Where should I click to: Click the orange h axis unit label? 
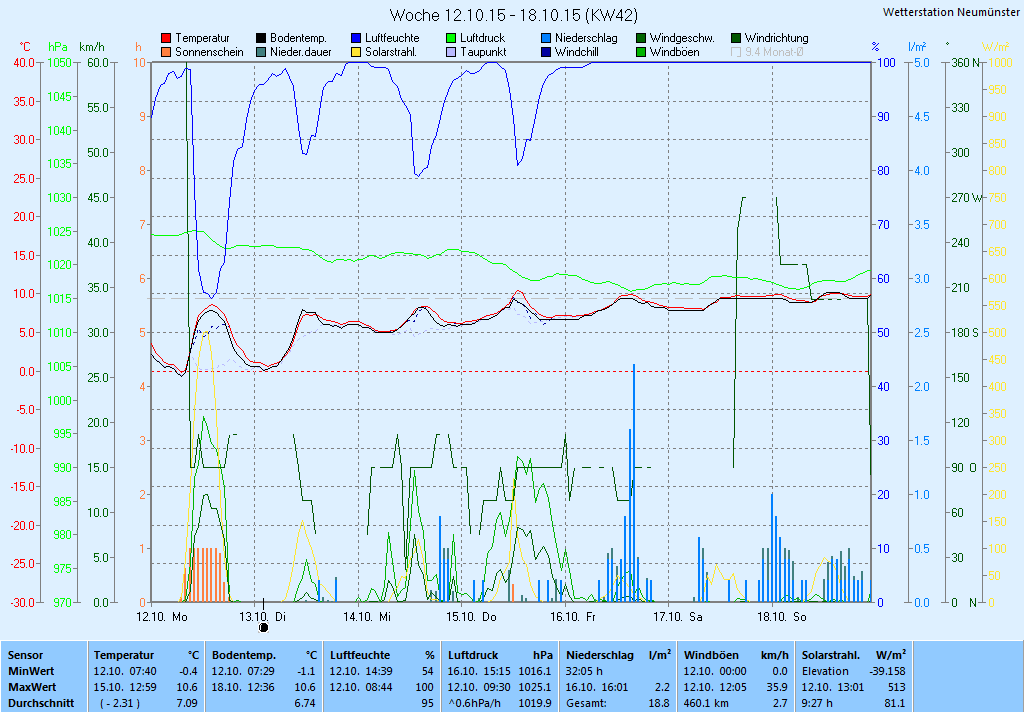click(x=138, y=47)
